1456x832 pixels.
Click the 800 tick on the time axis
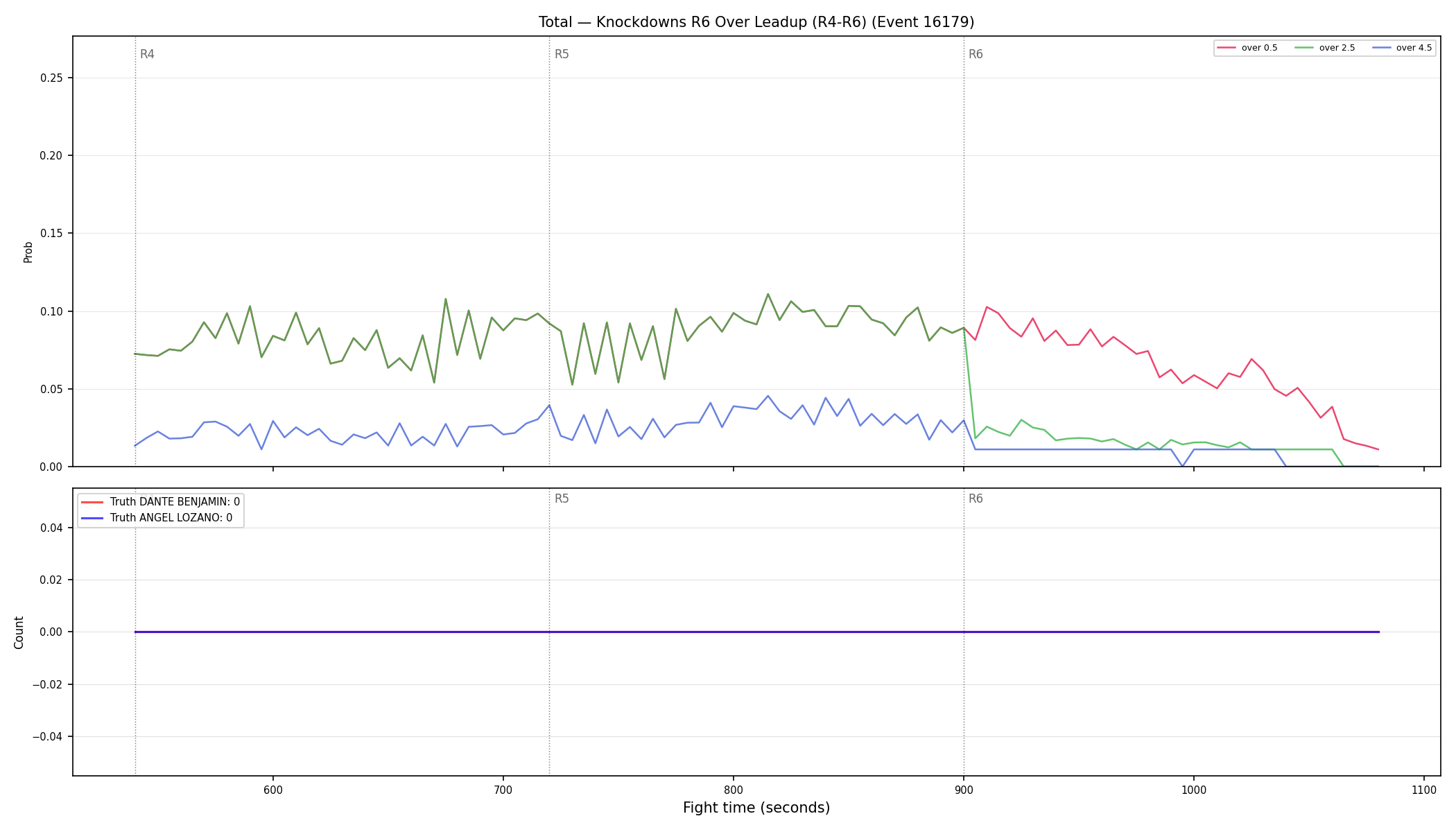(734, 790)
